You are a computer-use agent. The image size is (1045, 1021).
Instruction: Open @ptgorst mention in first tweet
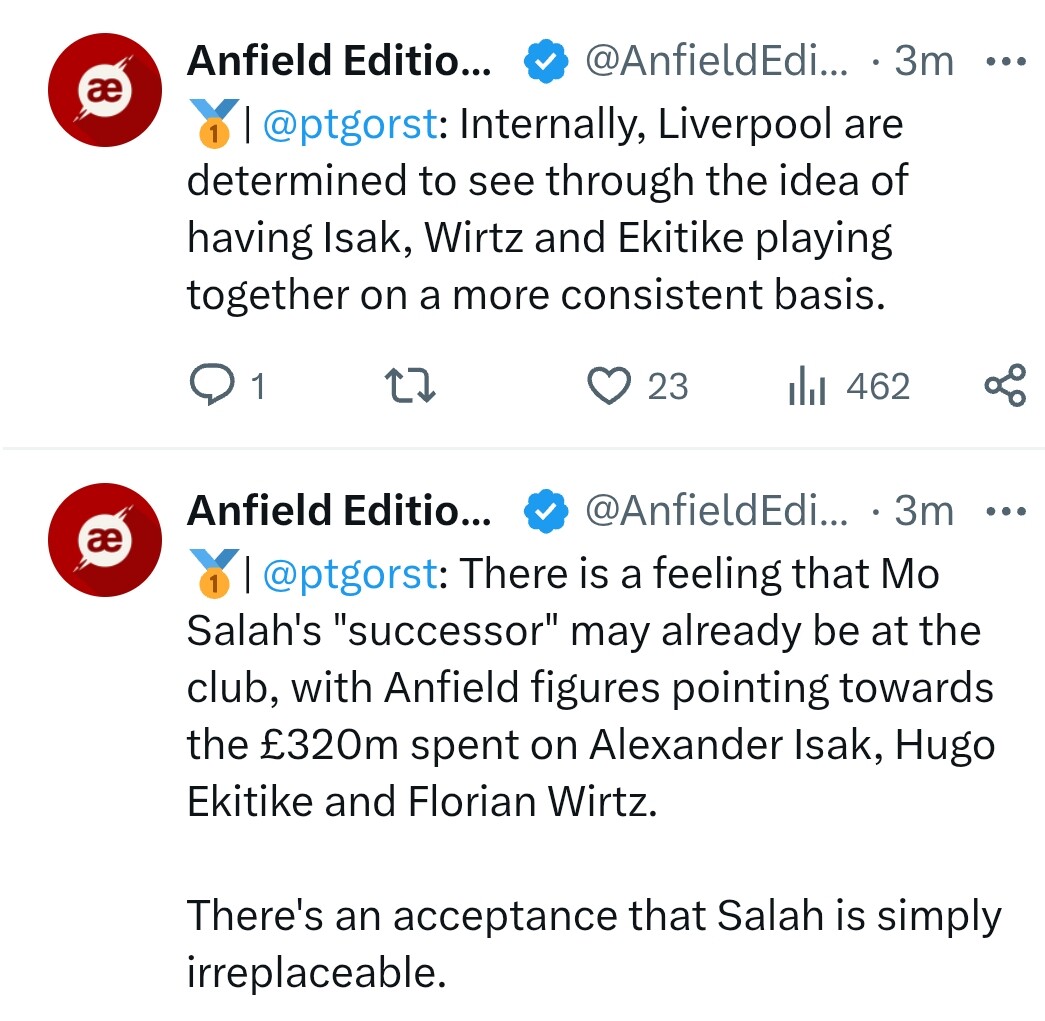[x=350, y=125]
